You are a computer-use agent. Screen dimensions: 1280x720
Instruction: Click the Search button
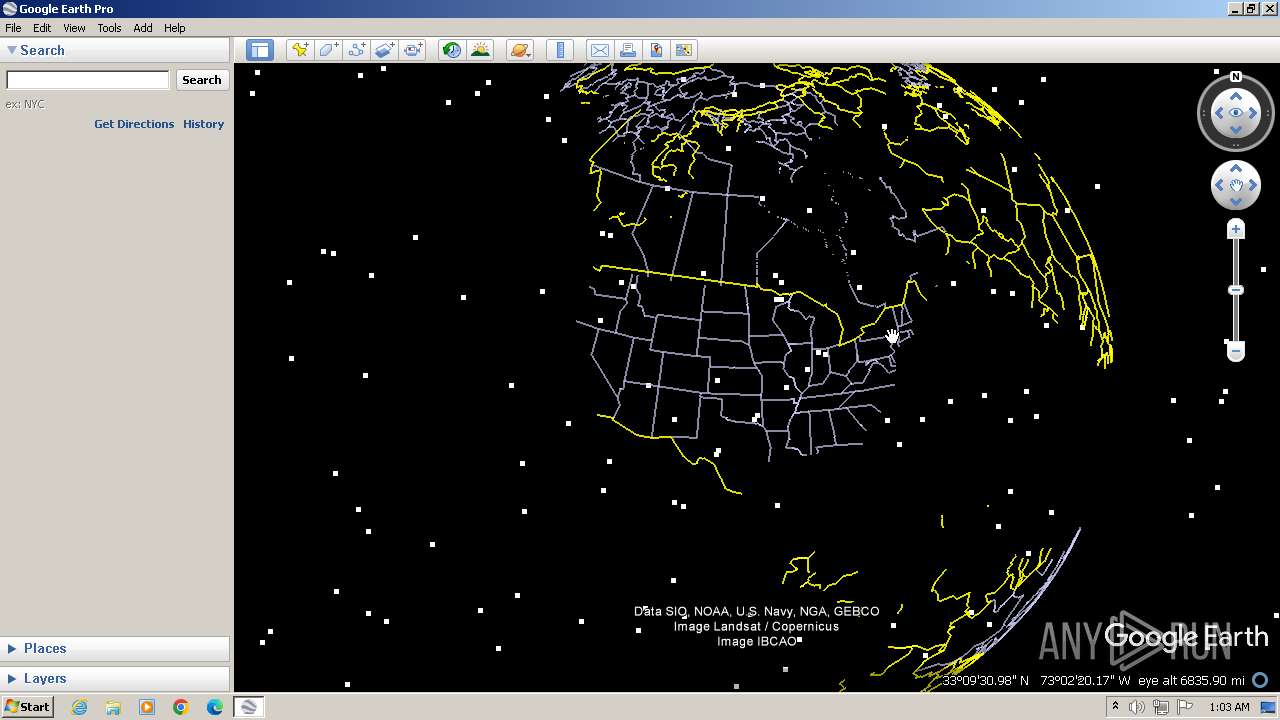pyautogui.click(x=202, y=80)
